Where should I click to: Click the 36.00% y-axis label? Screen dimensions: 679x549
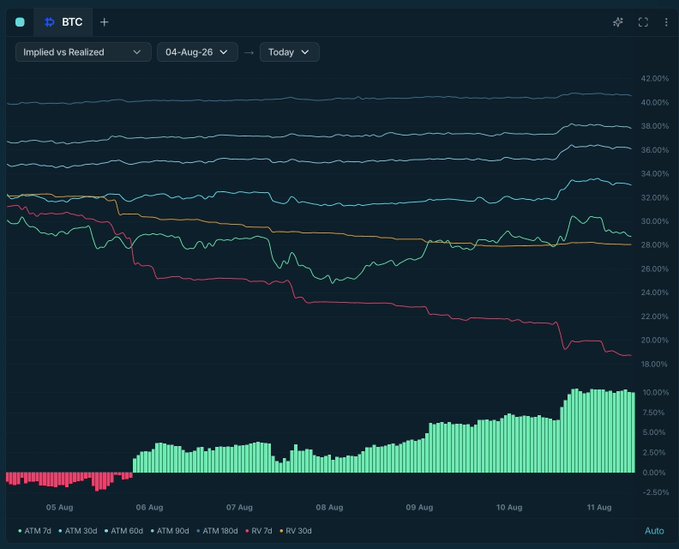[655, 150]
